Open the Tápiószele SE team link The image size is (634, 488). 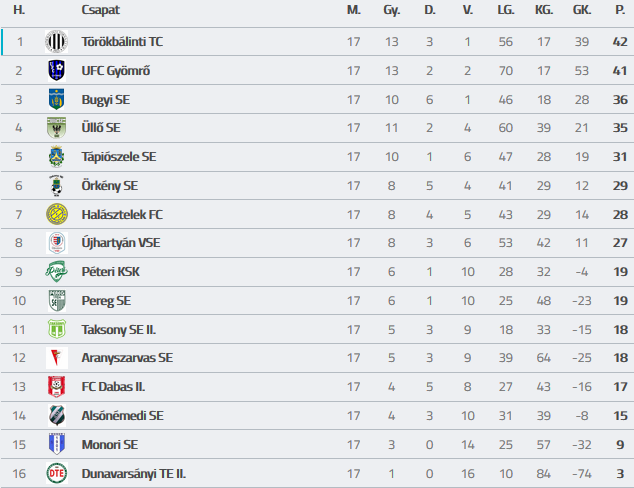(119, 157)
